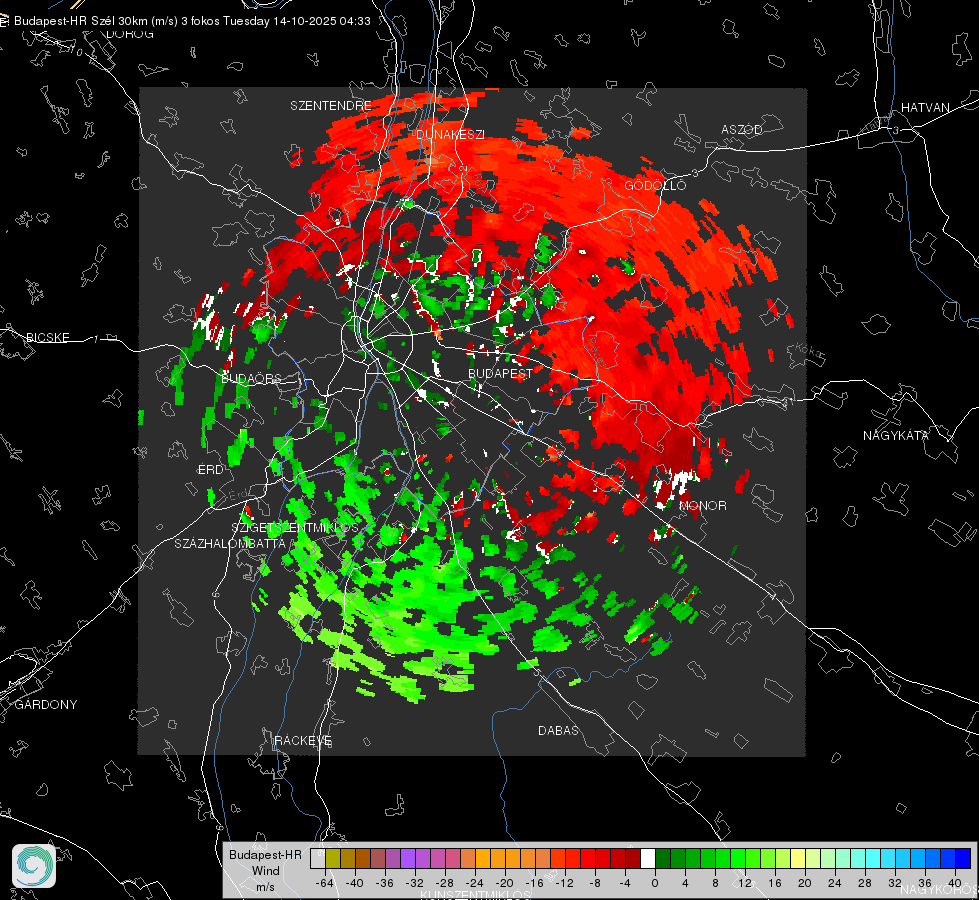Click the ASZOD town label

pos(742,129)
